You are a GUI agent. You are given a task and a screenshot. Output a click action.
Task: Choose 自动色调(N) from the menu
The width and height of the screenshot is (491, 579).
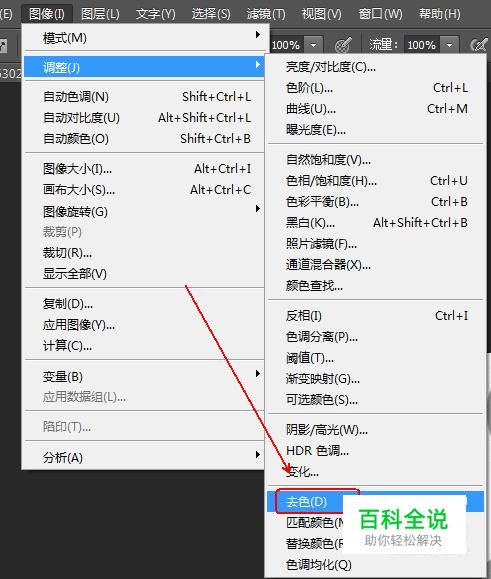pos(144,97)
